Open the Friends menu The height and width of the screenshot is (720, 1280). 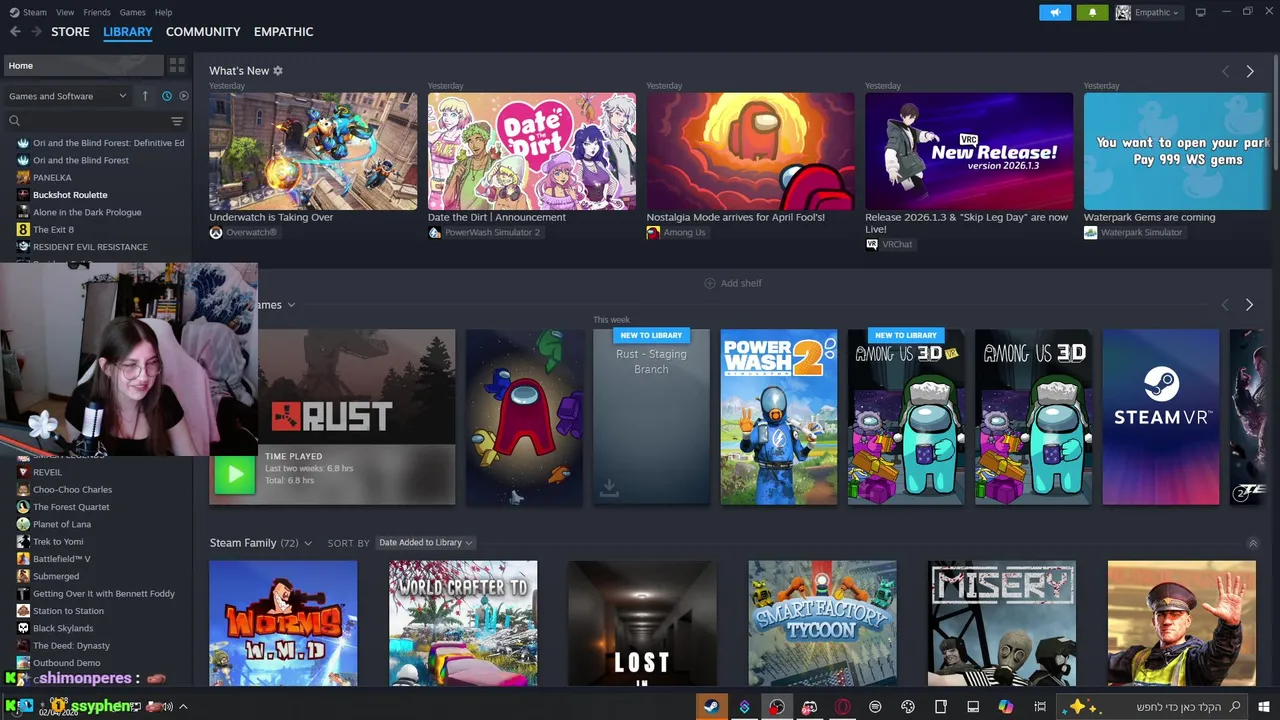click(97, 12)
